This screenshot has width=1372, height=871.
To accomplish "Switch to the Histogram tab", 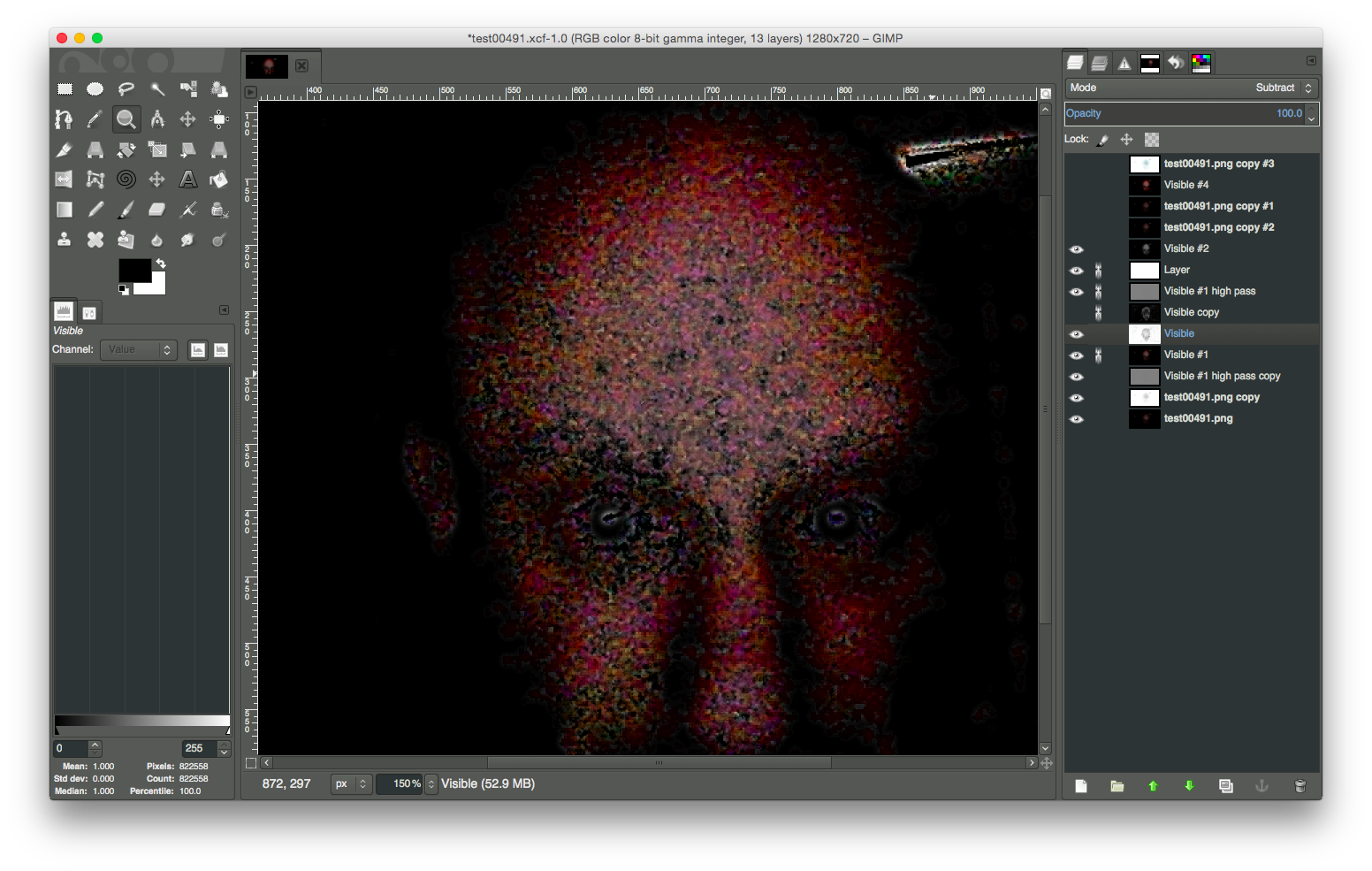I will coord(64,311).
